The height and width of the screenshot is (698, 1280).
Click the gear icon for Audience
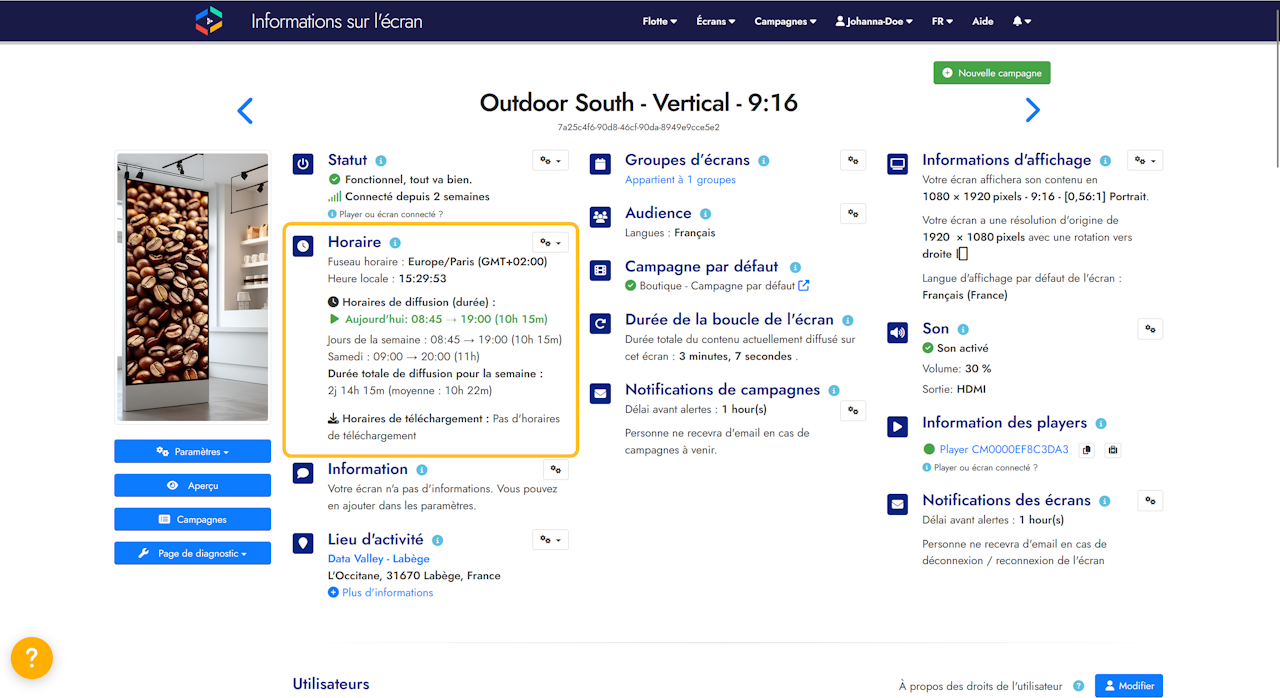tap(852, 213)
